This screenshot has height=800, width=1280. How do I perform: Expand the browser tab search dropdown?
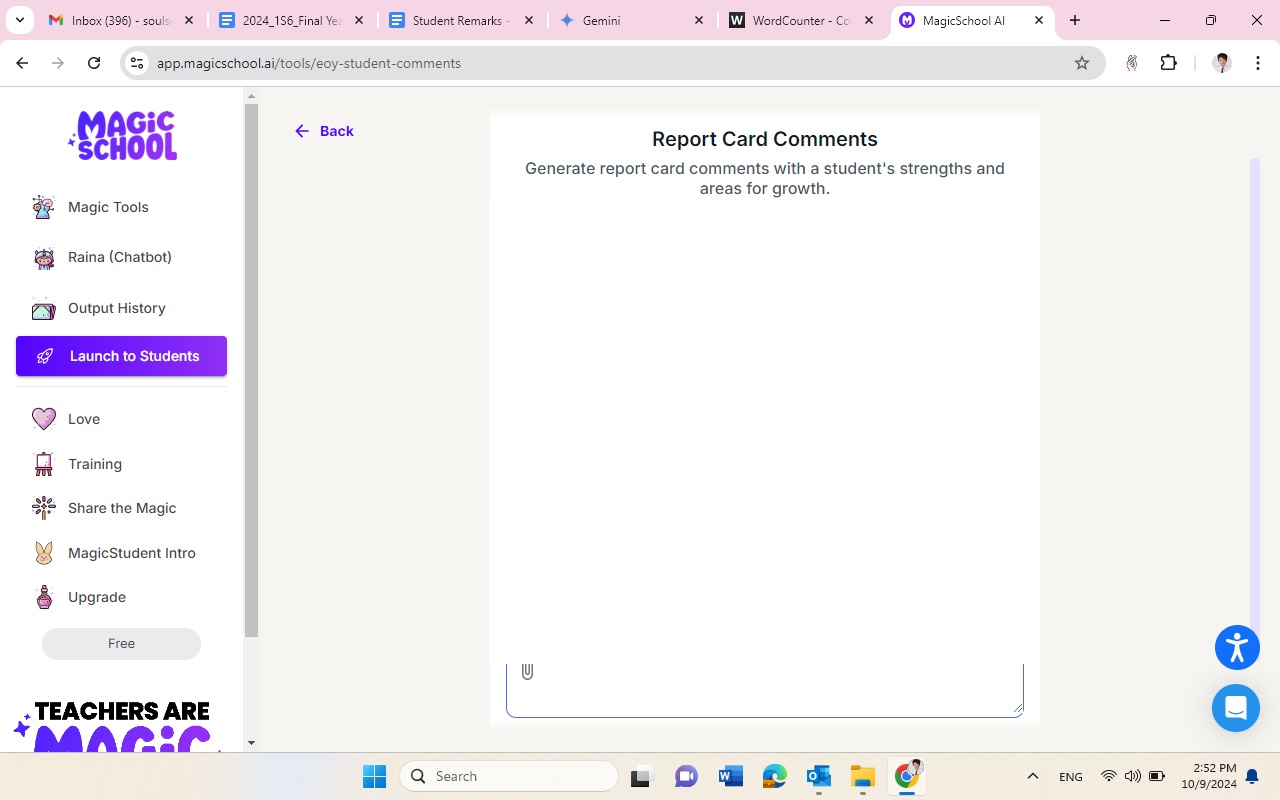[x=19, y=20]
